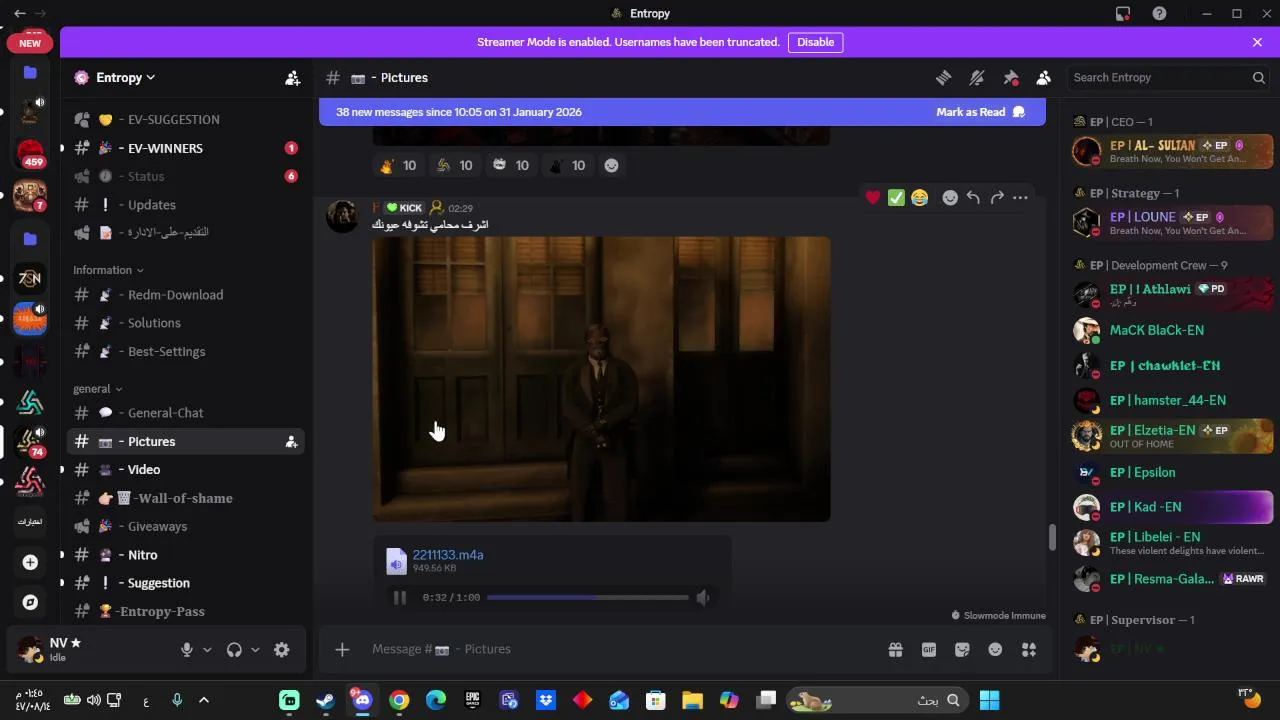
Task: Pause the 2211133.m4a audio playback
Action: [399, 598]
